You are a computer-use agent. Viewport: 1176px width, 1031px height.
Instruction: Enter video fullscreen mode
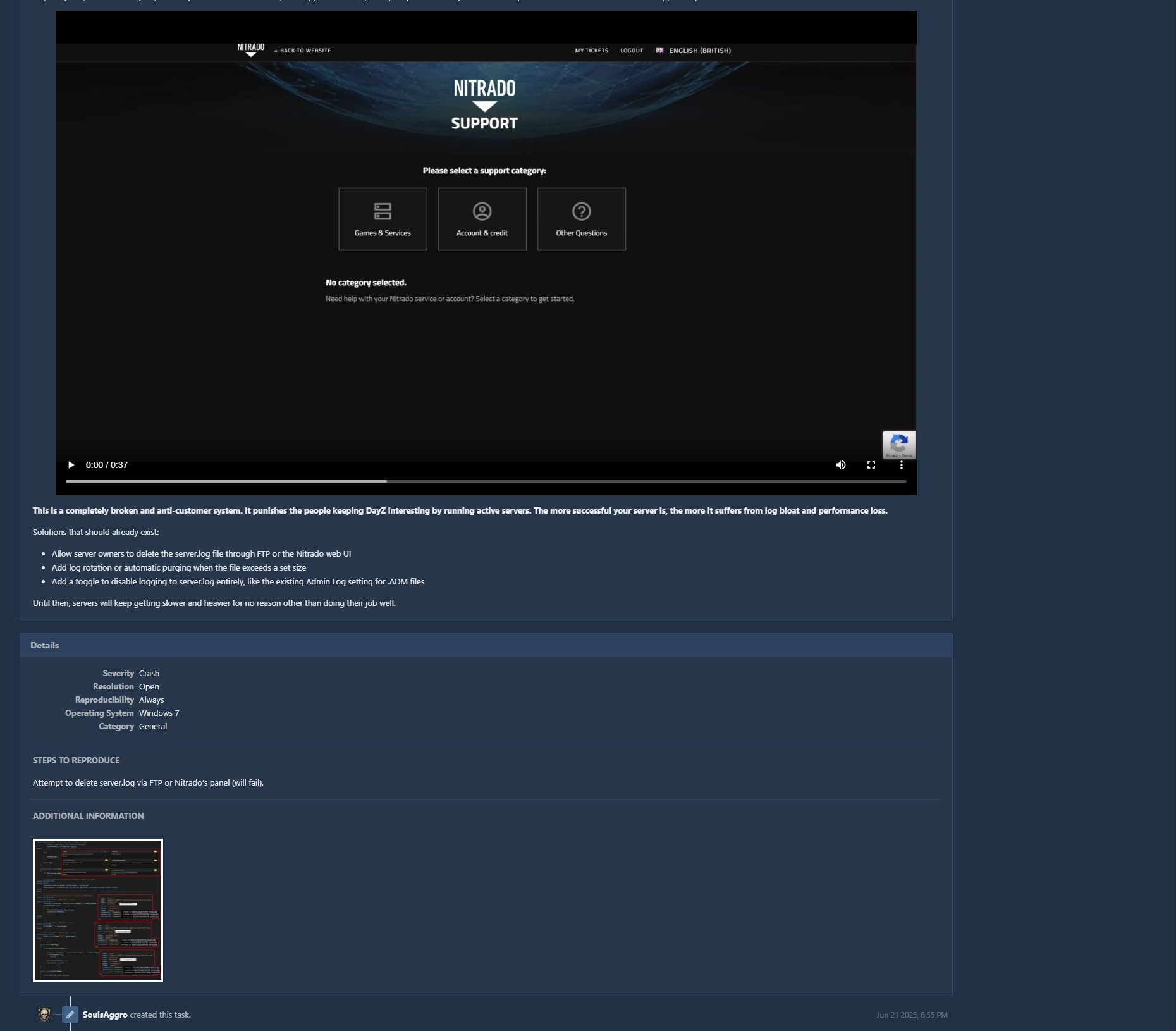[x=871, y=465]
